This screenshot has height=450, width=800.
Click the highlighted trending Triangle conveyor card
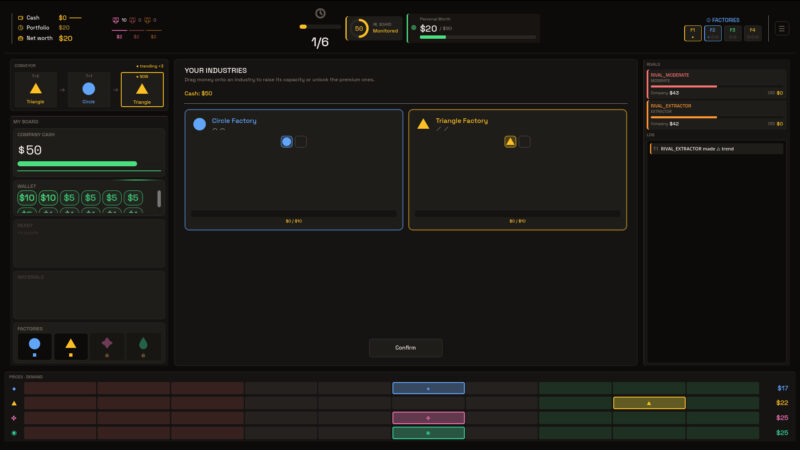142,89
